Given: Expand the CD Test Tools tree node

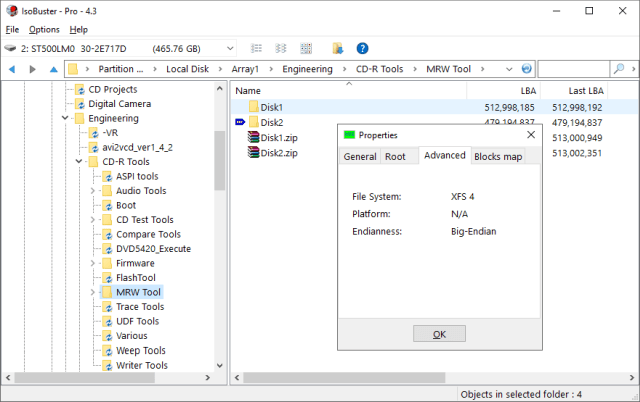Looking at the screenshot, I should click(93, 220).
